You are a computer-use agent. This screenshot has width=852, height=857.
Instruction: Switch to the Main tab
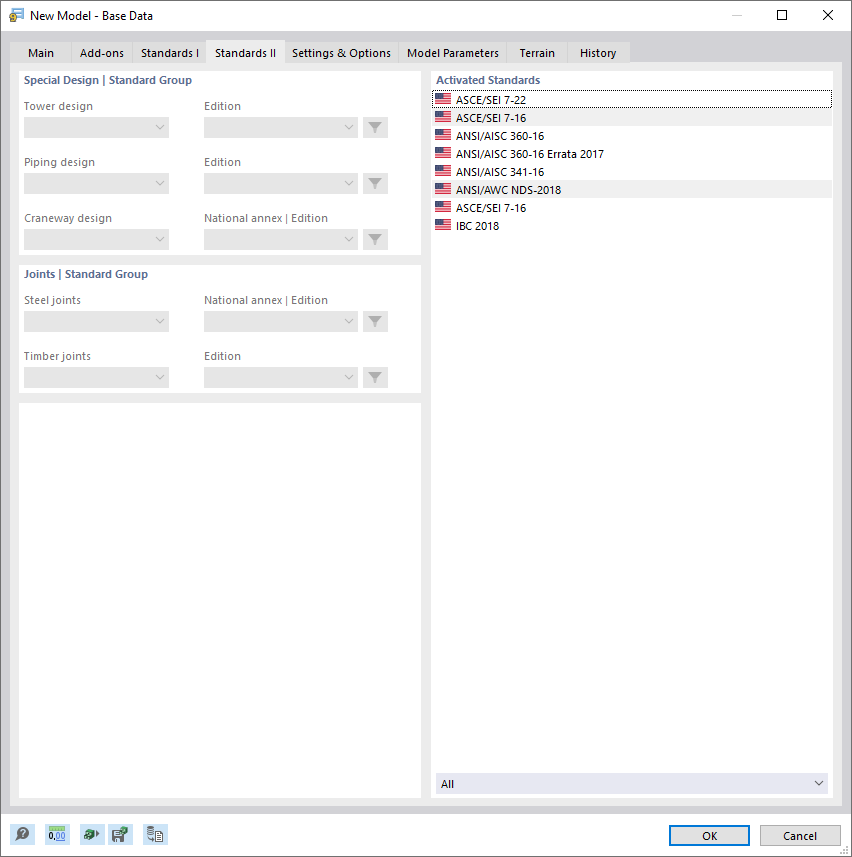(x=41, y=53)
